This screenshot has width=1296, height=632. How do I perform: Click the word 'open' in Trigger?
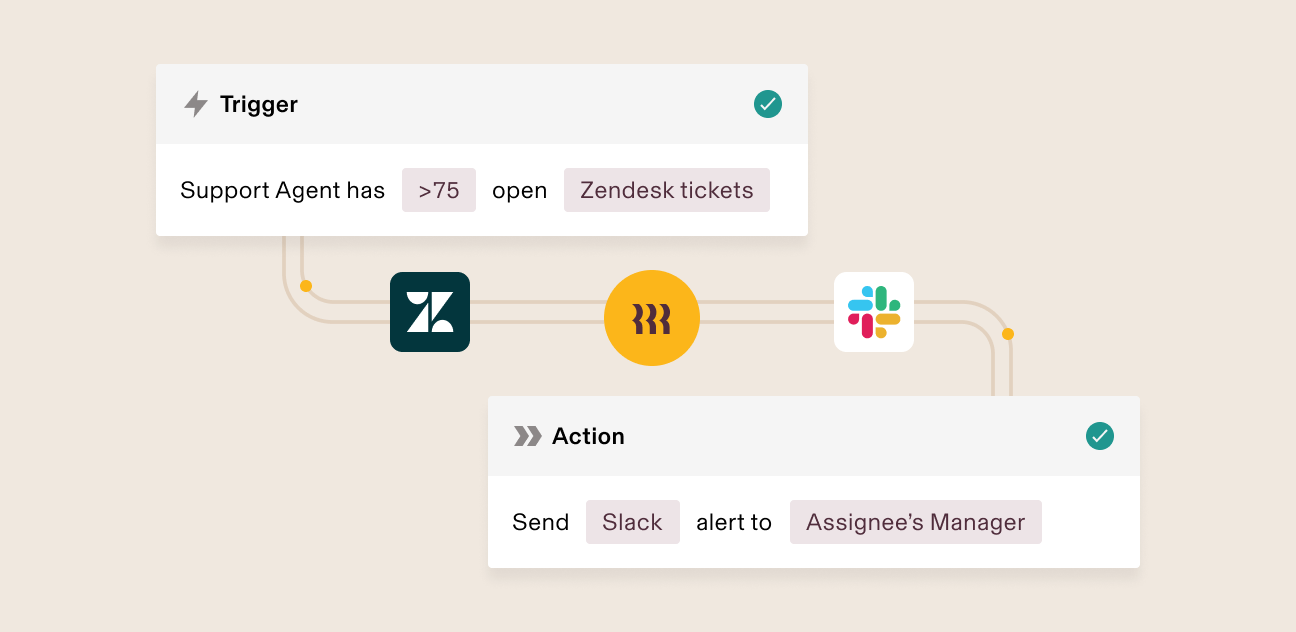pyautogui.click(x=520, y=191)
